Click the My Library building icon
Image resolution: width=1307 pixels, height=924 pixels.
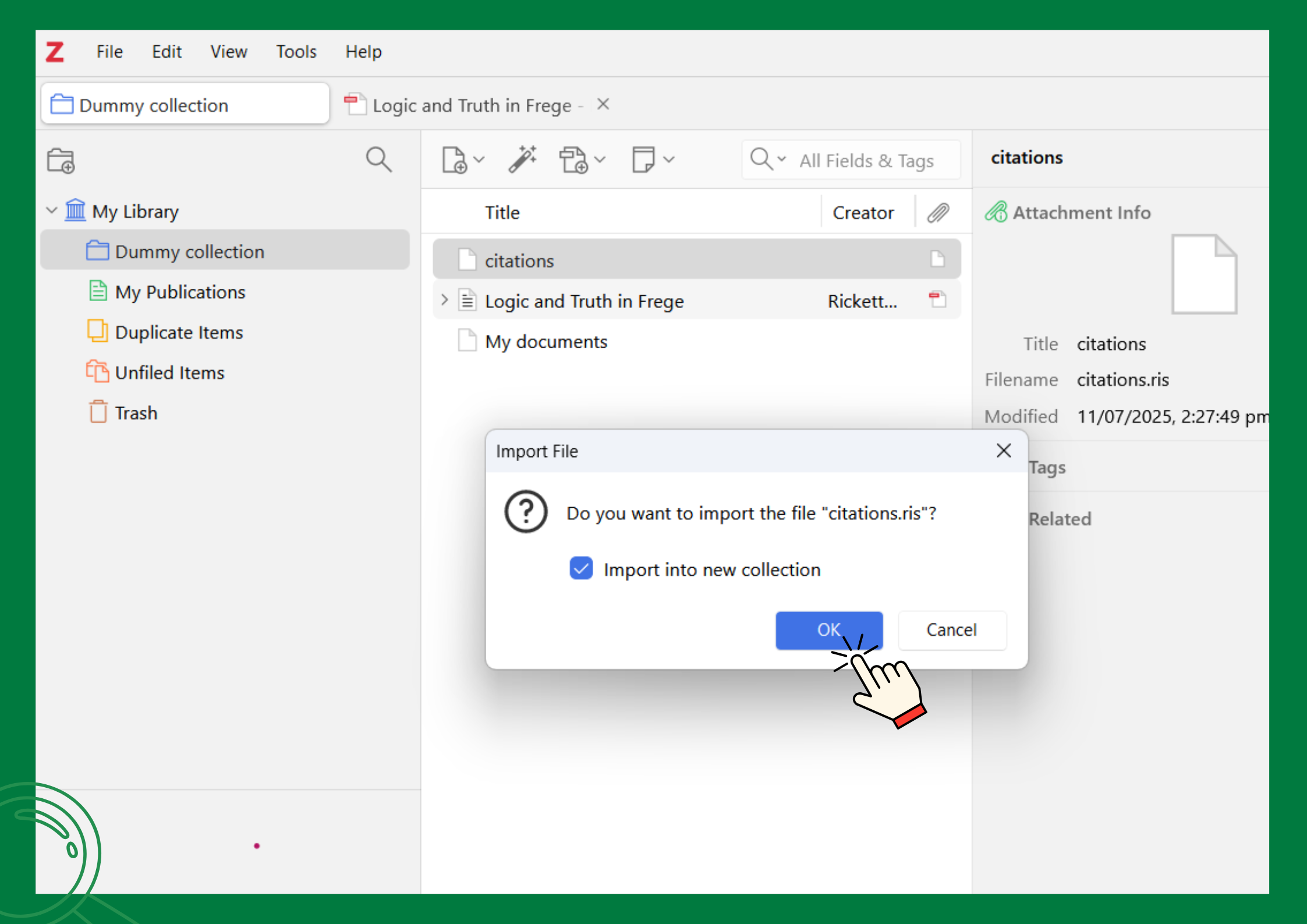coord(75,210)
